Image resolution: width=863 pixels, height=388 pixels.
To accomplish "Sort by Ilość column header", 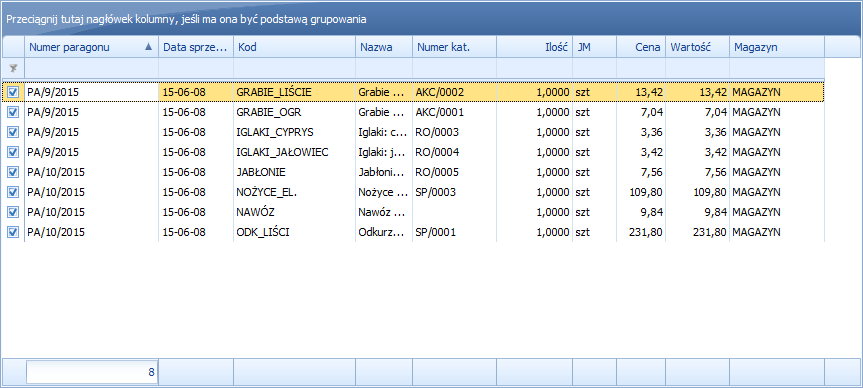I will point(534,47).
